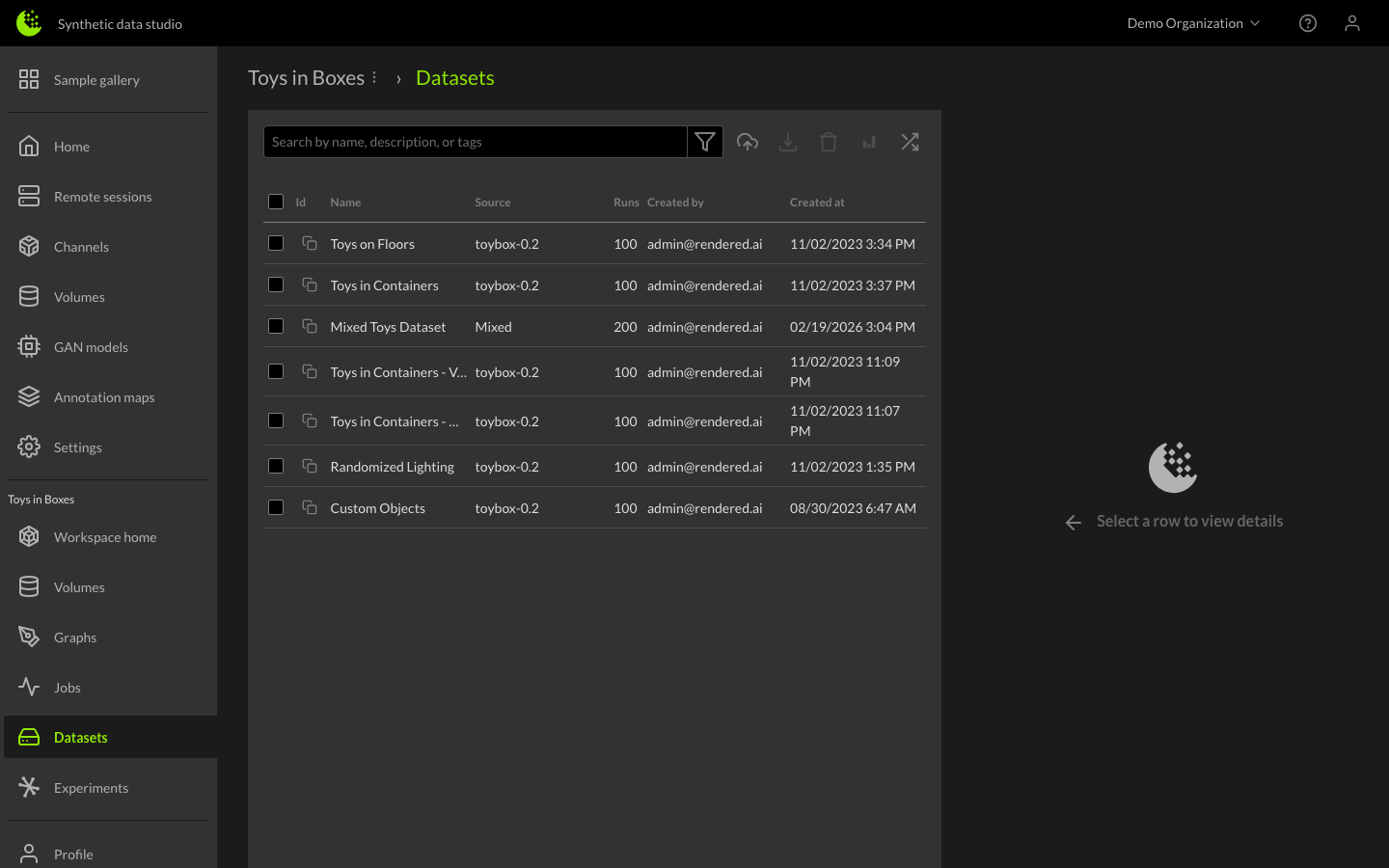Go to the Jobs section
The image size is (1389, 868).
click(x=67, y=687)
